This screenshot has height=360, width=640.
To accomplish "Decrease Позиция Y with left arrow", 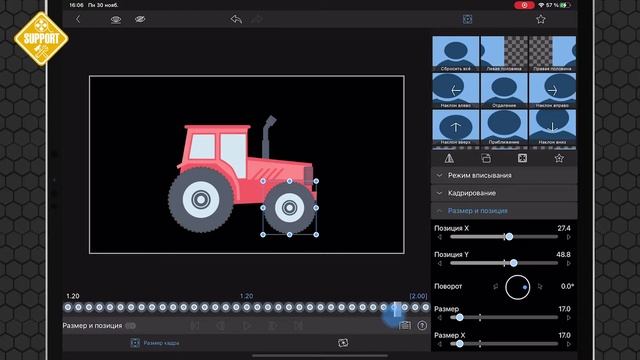I will click(x=440, y=264).
